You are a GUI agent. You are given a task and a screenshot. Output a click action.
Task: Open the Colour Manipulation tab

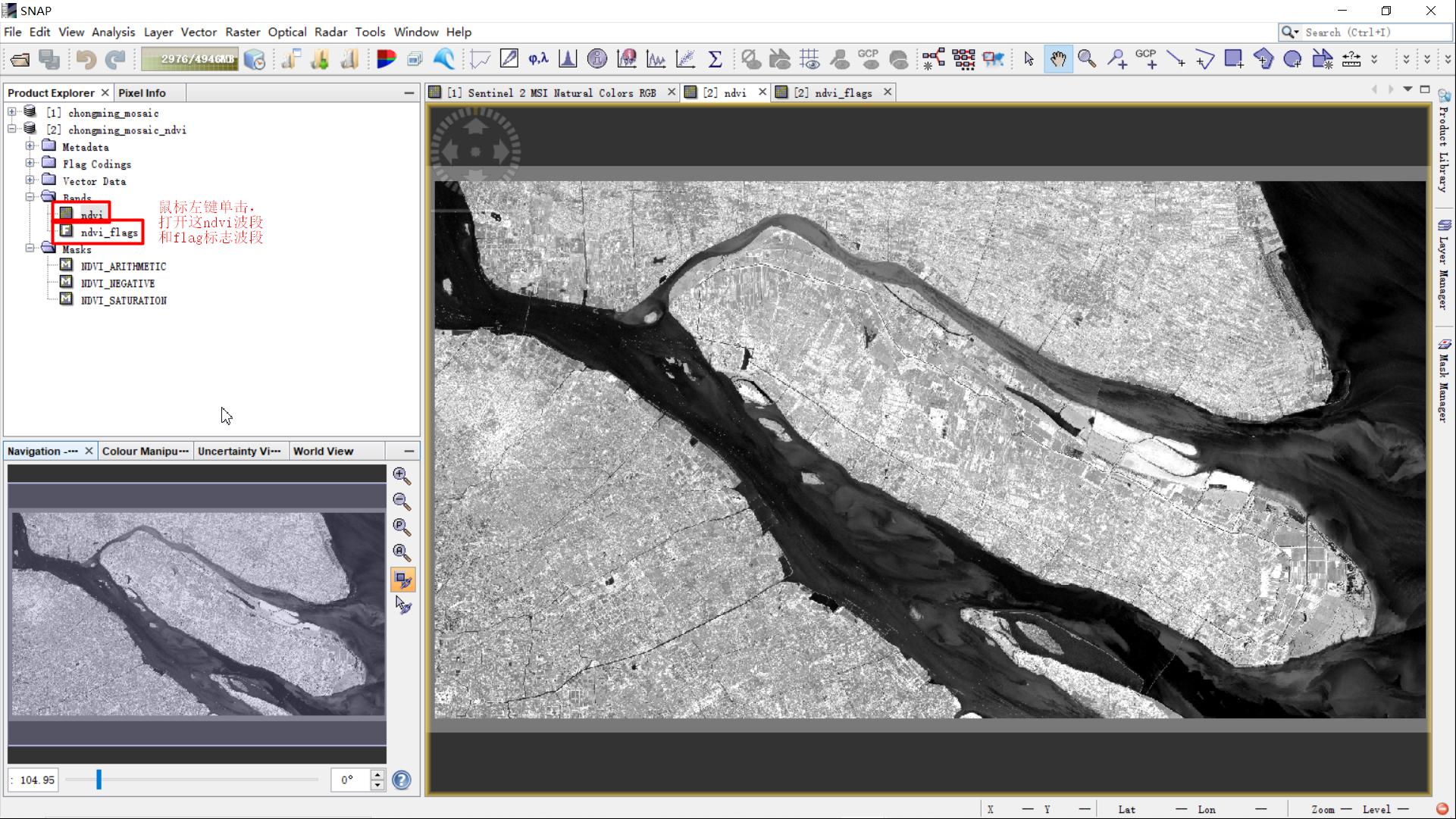[x=145, y=452]
